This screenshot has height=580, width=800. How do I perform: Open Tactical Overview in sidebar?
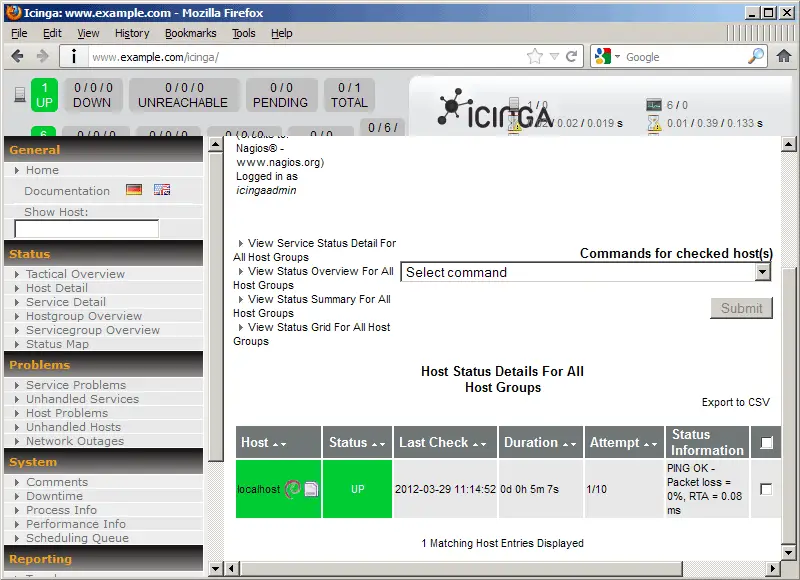click(76, 274)
